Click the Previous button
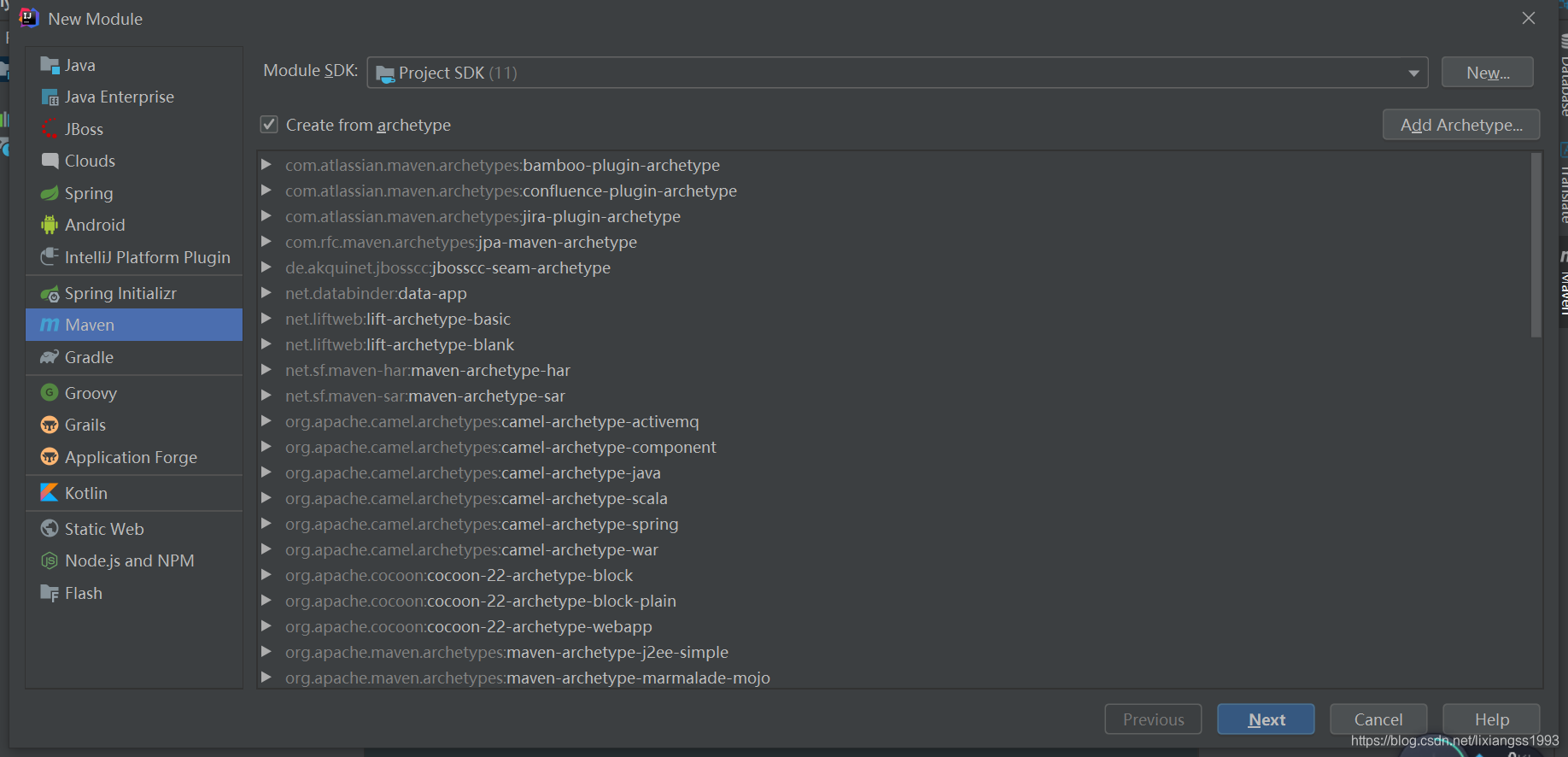 (1153, 719)
